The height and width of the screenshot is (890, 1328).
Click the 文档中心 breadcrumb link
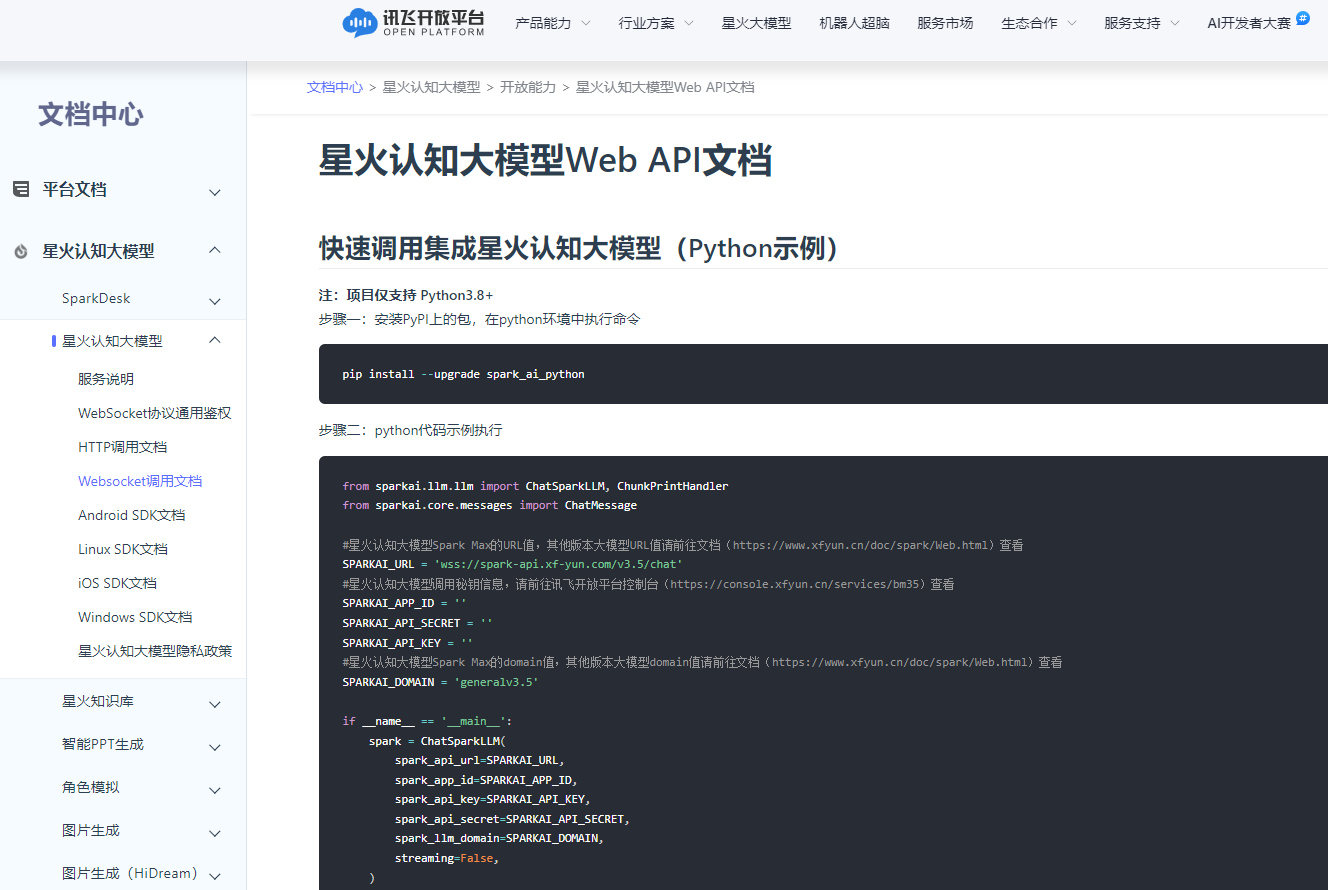335,87
